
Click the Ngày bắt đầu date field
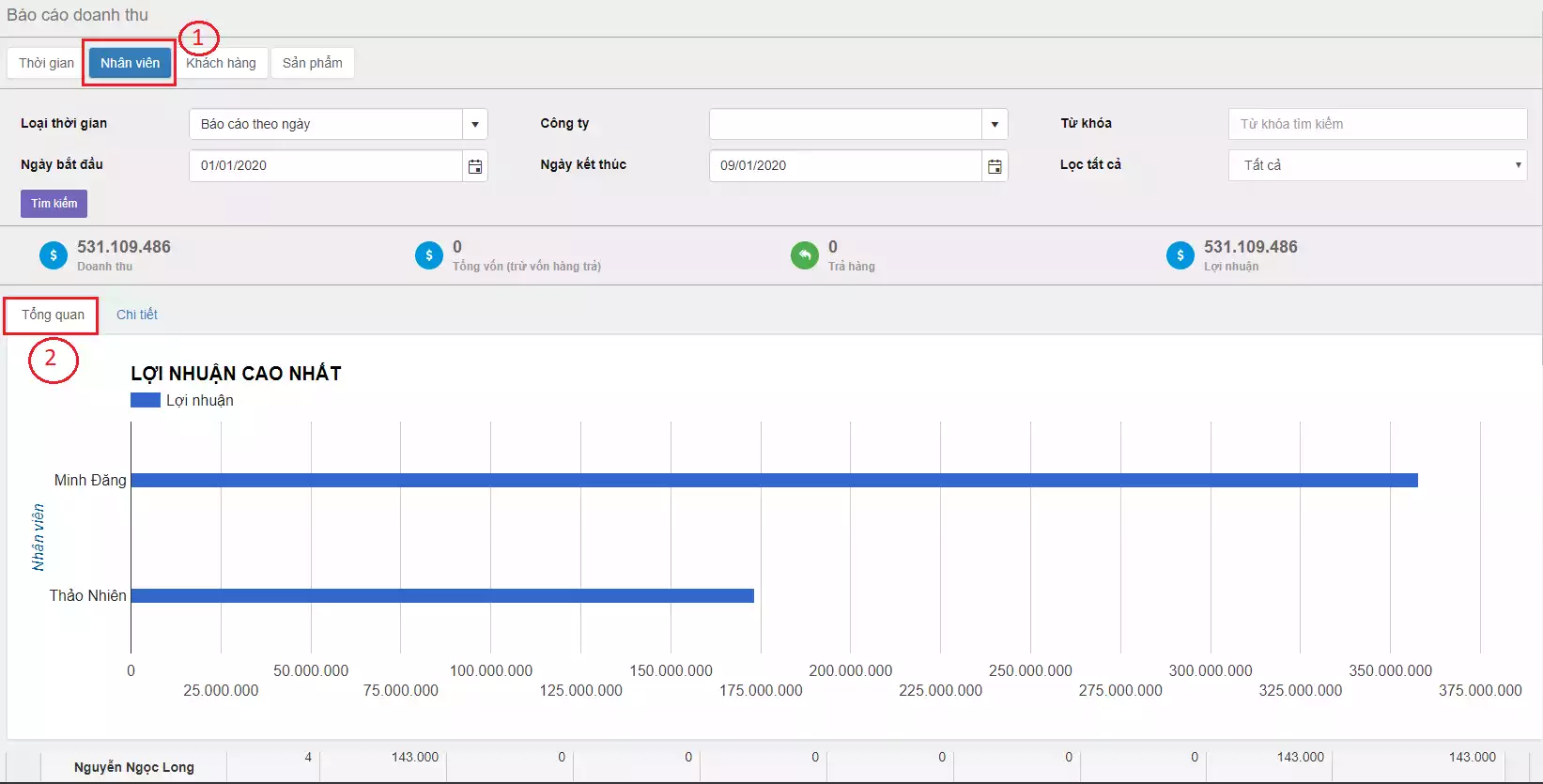coord(326,166)
